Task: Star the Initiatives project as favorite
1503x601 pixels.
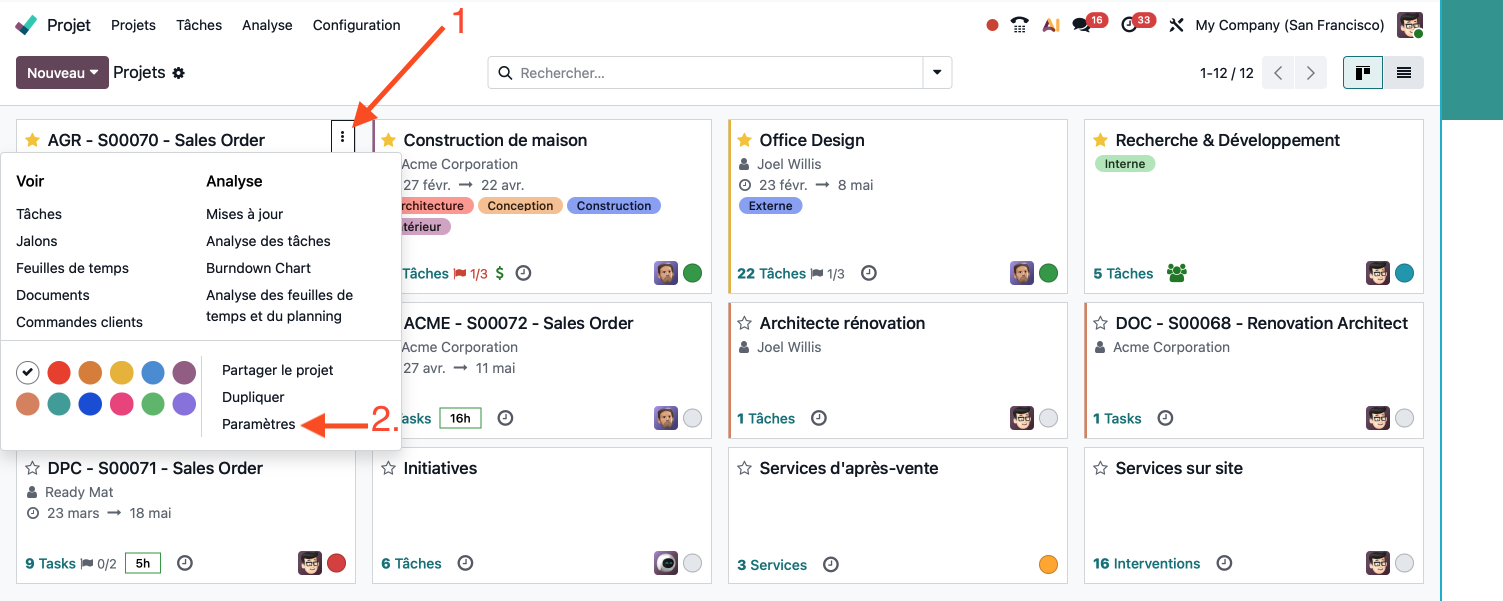Action: pos(388,468)
